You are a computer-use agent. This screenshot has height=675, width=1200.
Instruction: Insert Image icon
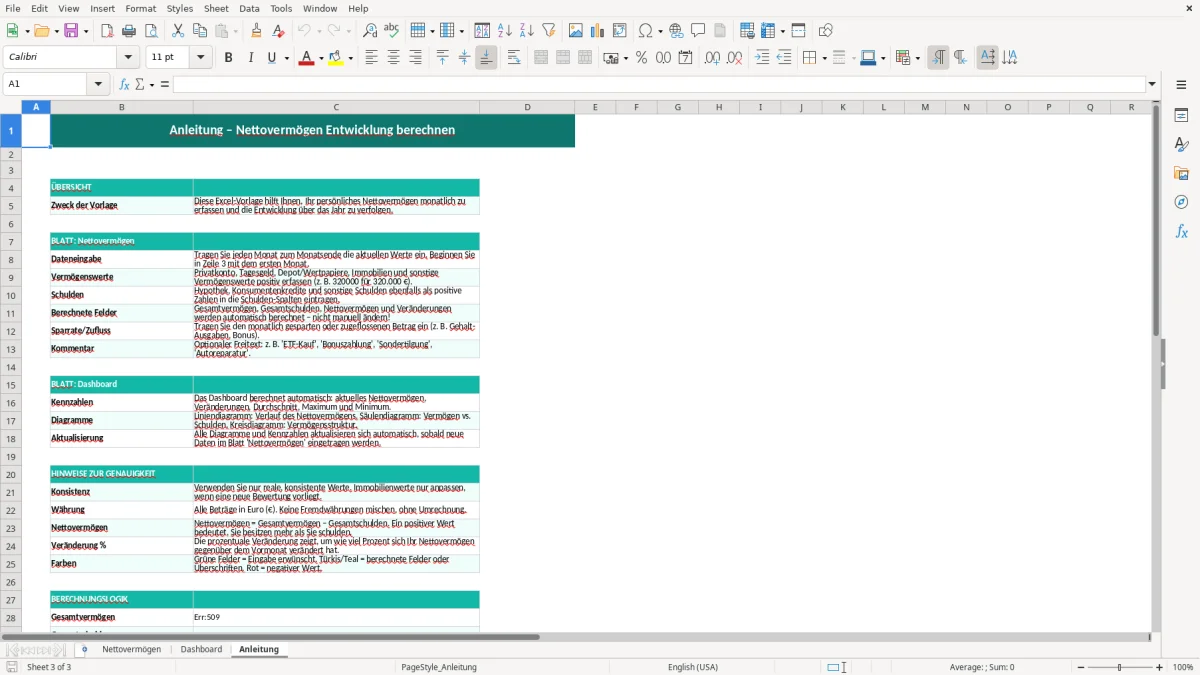pos(575,31)
